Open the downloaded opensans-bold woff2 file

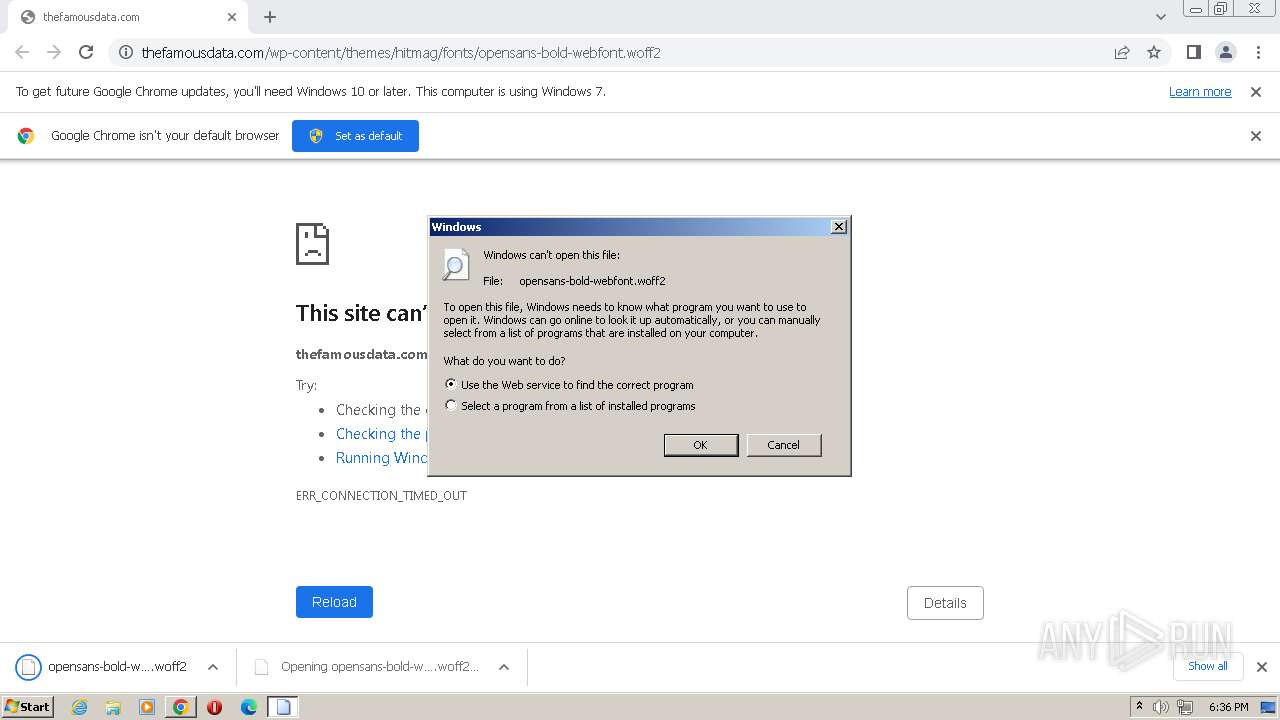[102, 667]
